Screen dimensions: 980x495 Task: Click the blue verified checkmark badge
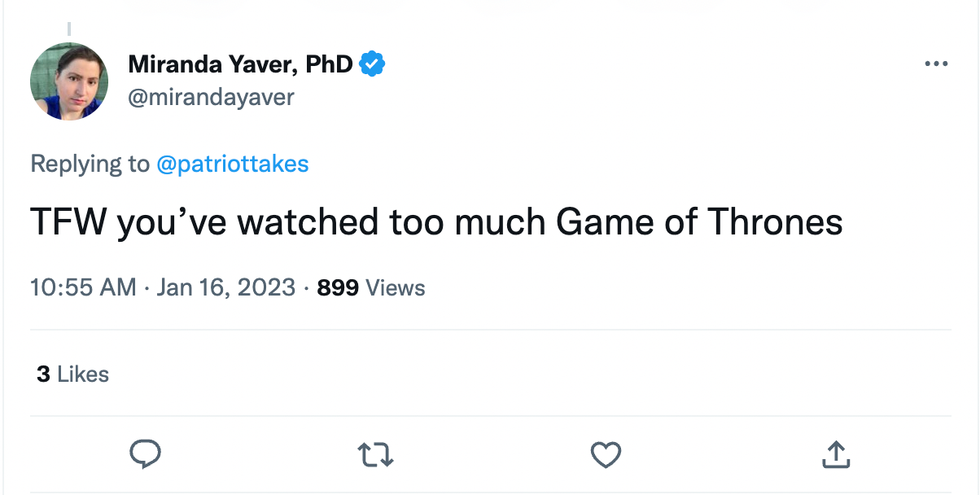coord(373,65)
